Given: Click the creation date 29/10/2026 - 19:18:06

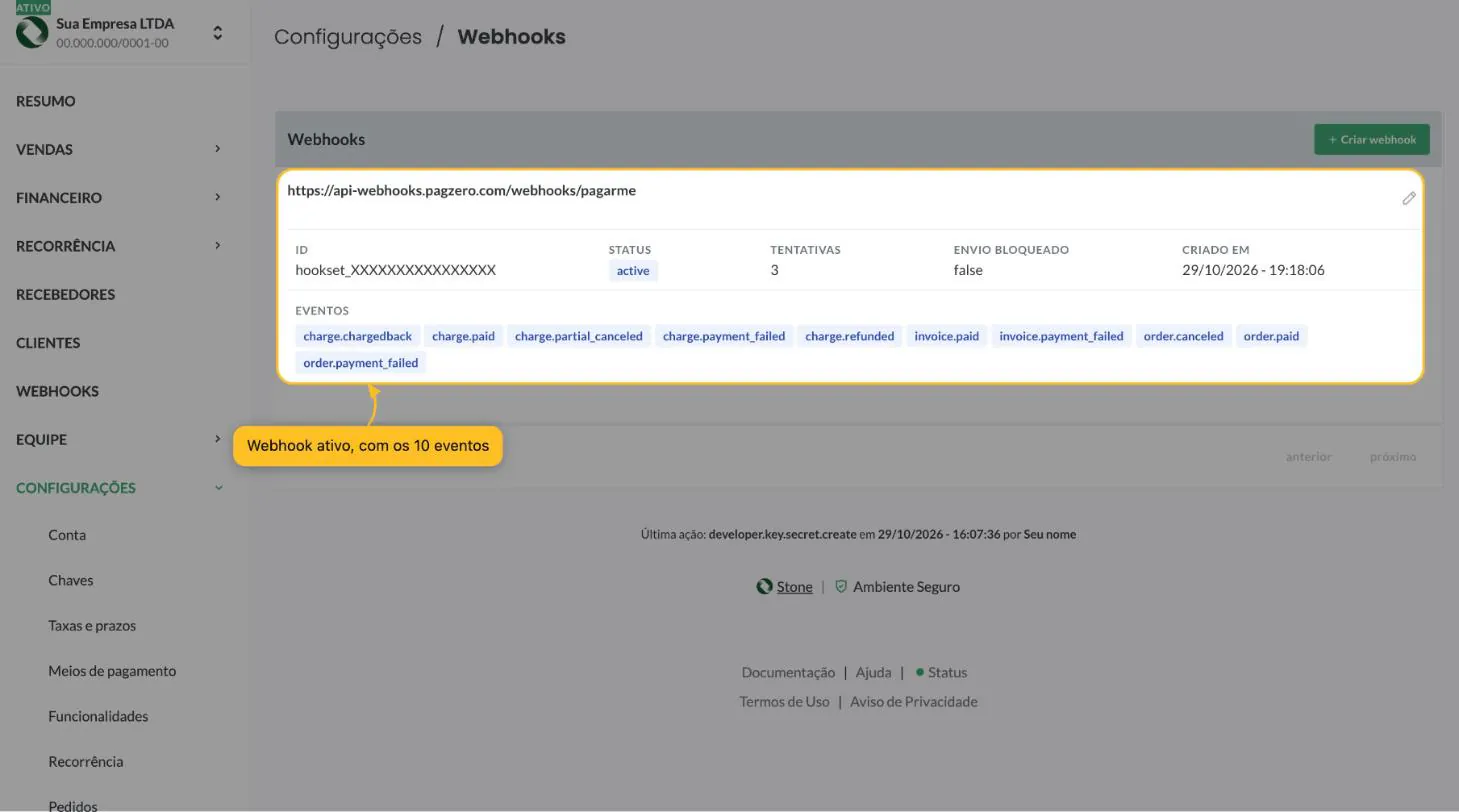Looking at the screenshot, I should 1253,270.
